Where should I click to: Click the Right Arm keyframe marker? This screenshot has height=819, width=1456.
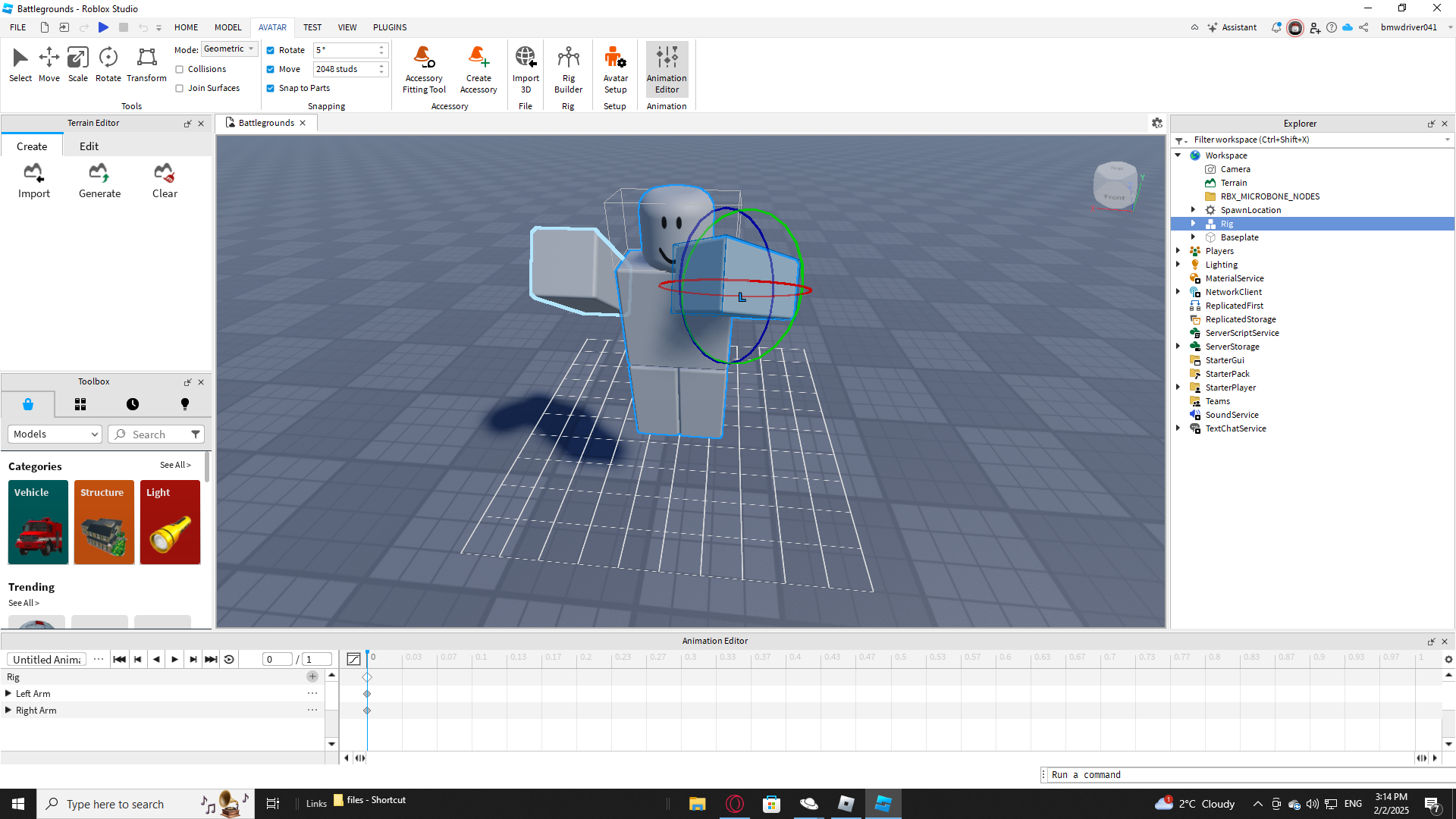click(367, 711)
